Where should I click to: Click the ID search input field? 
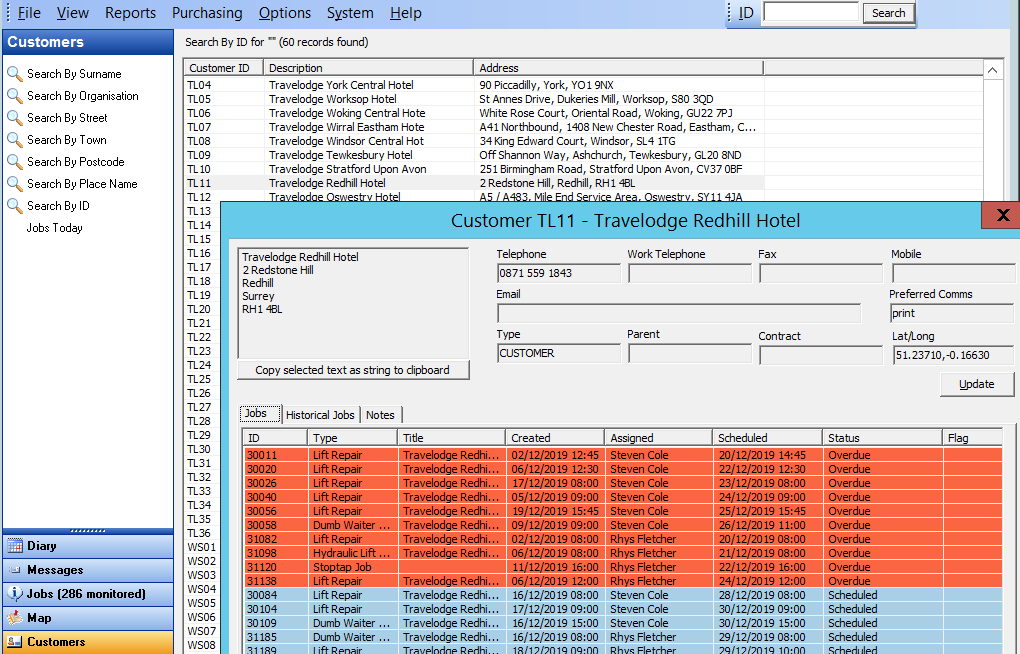coord(810,12)
